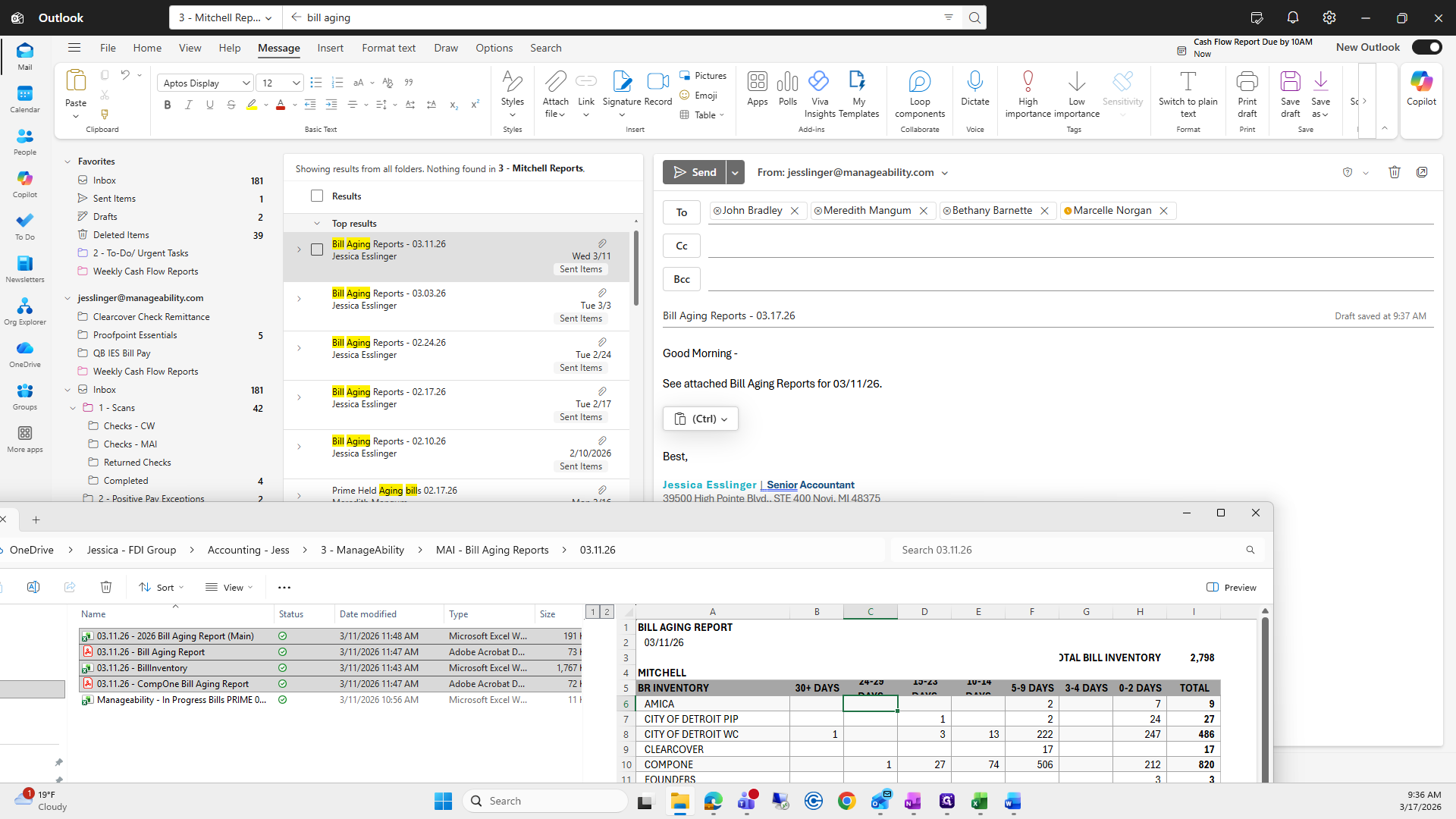Toggle the New Outlook switch off
This screenshot has width=1456, height=819.
(1426, 47)
